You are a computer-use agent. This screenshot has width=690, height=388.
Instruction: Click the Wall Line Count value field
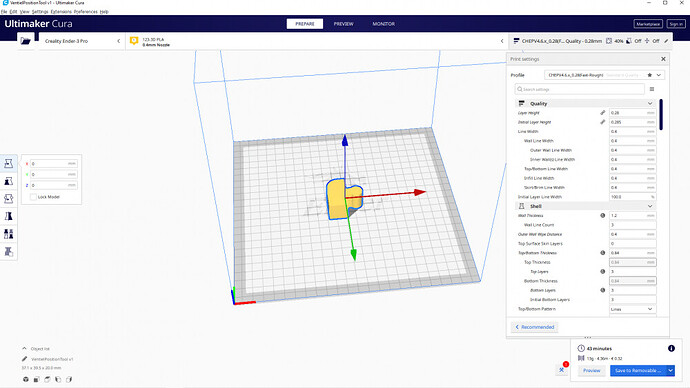pos(632,225)
